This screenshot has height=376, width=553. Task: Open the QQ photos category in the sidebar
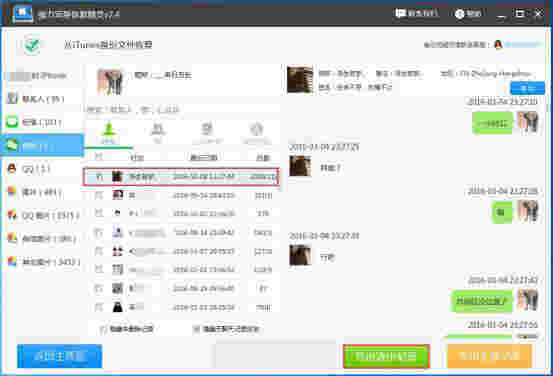coord(42,216)
